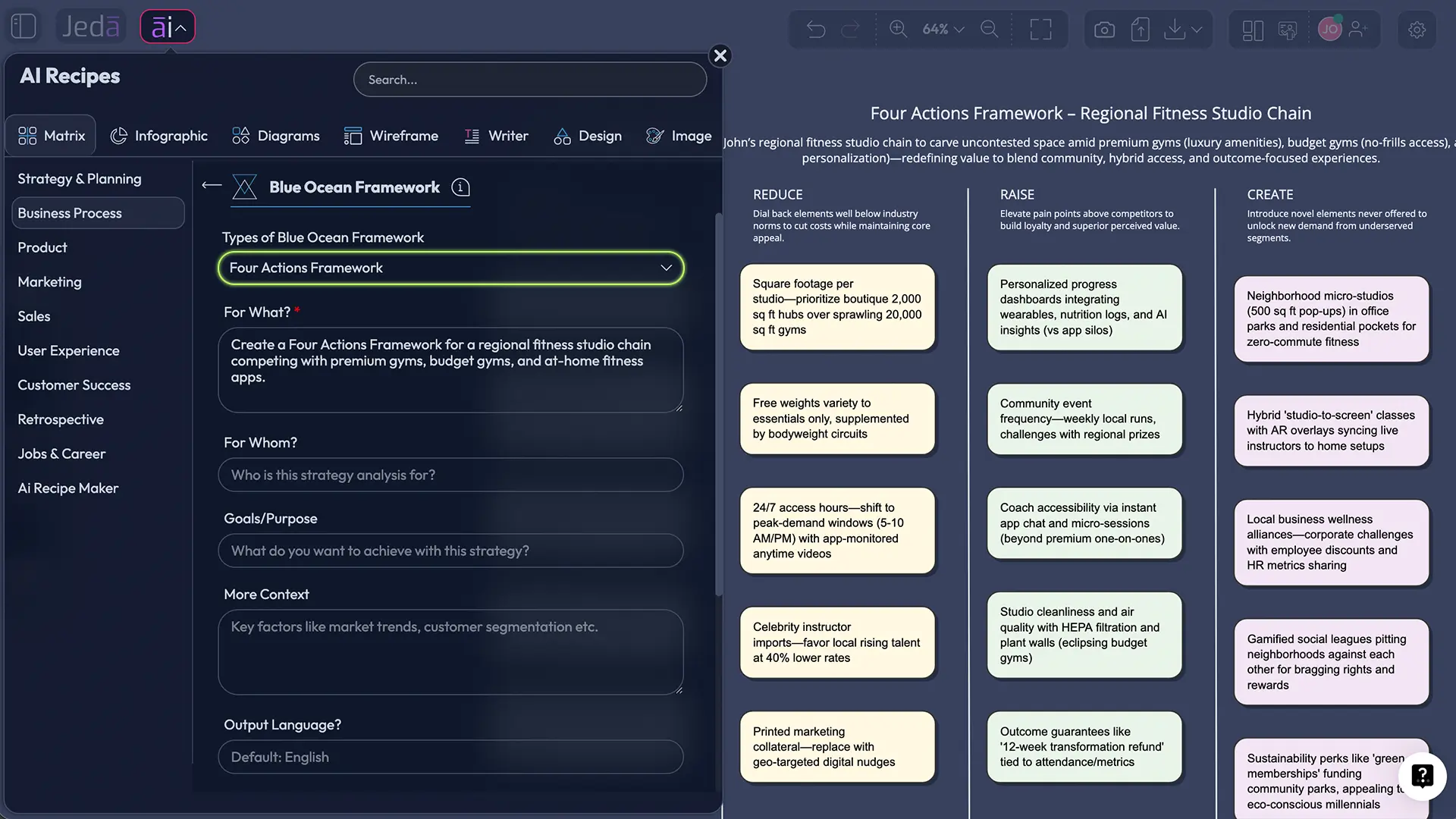The width and height of the screenshot is (1456, 819).
Task: Go back with the left arrow
Action: coord(212,186)
